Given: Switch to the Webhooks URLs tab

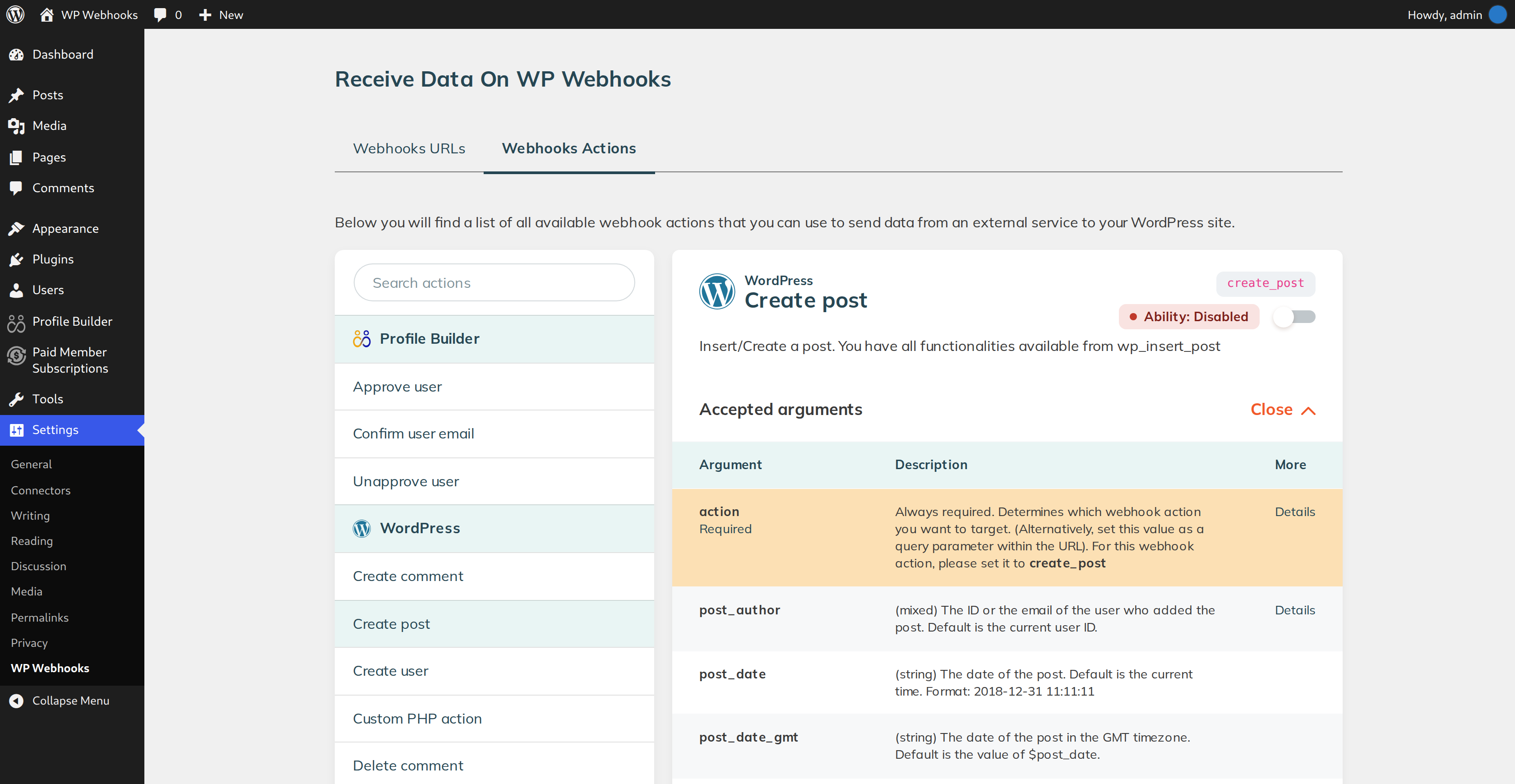Looking at the screenshot, I should [409, 148].
